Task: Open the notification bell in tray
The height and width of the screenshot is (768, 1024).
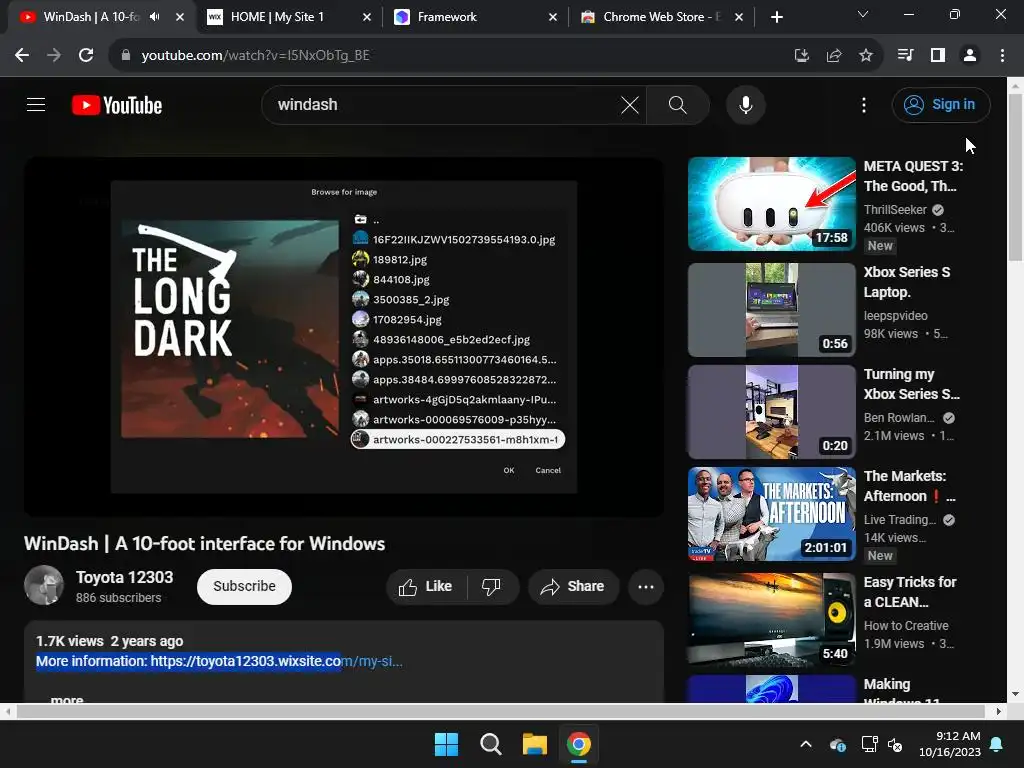Action: pos(997,744)
